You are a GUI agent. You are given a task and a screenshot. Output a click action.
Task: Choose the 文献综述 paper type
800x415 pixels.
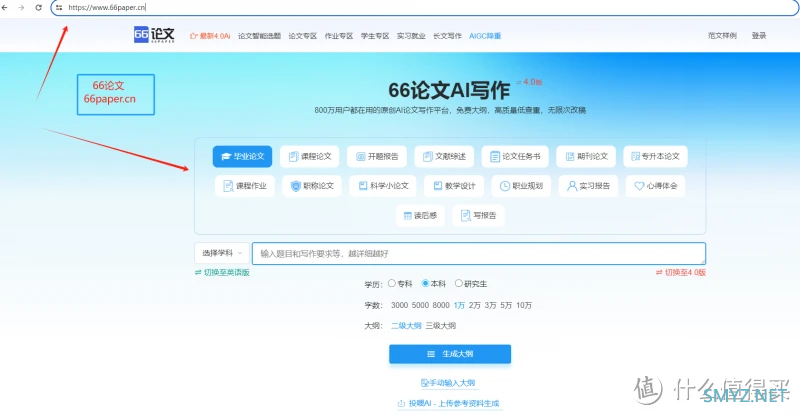coord(444,156)
